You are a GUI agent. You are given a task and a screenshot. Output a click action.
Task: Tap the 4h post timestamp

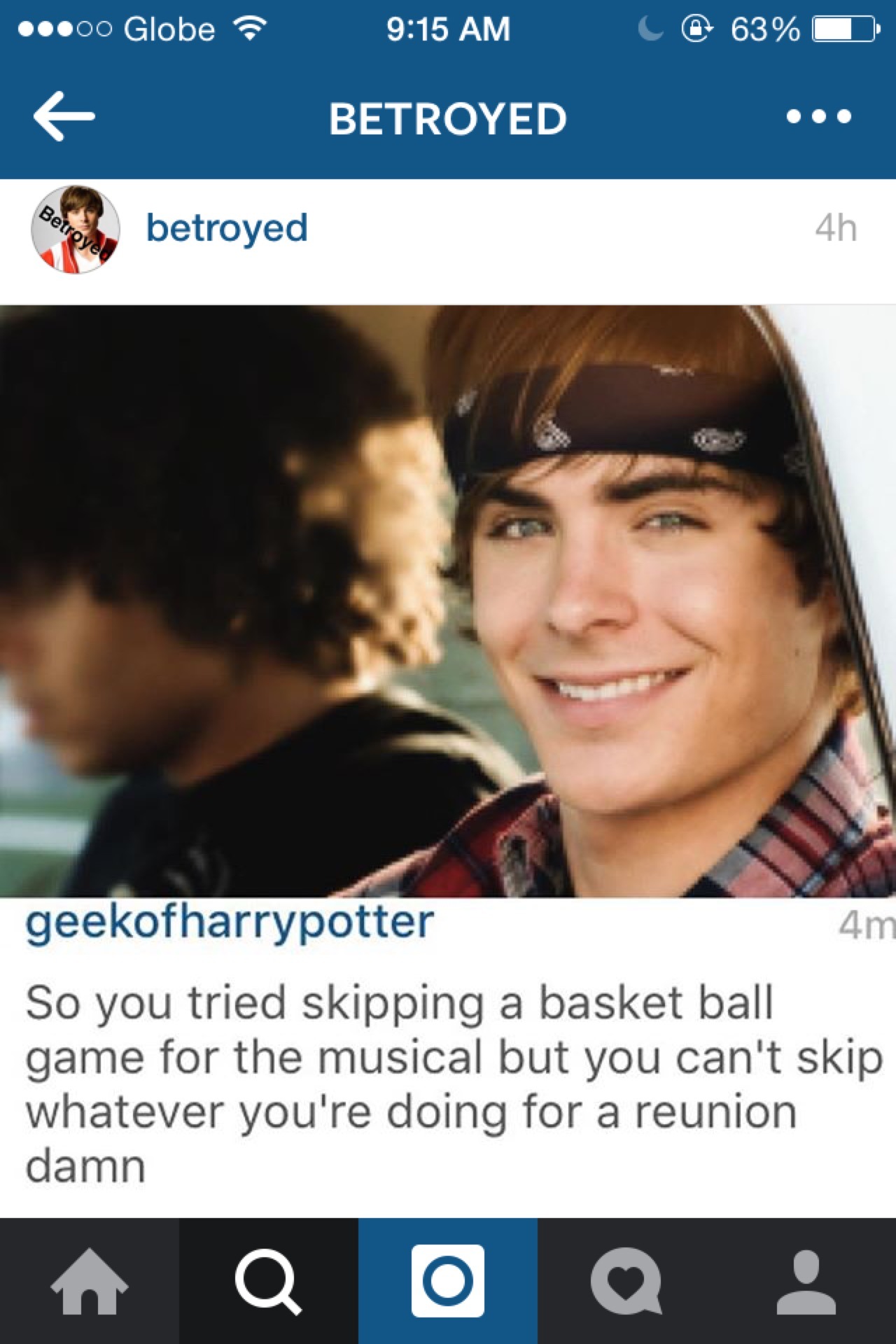pos(836,228)
